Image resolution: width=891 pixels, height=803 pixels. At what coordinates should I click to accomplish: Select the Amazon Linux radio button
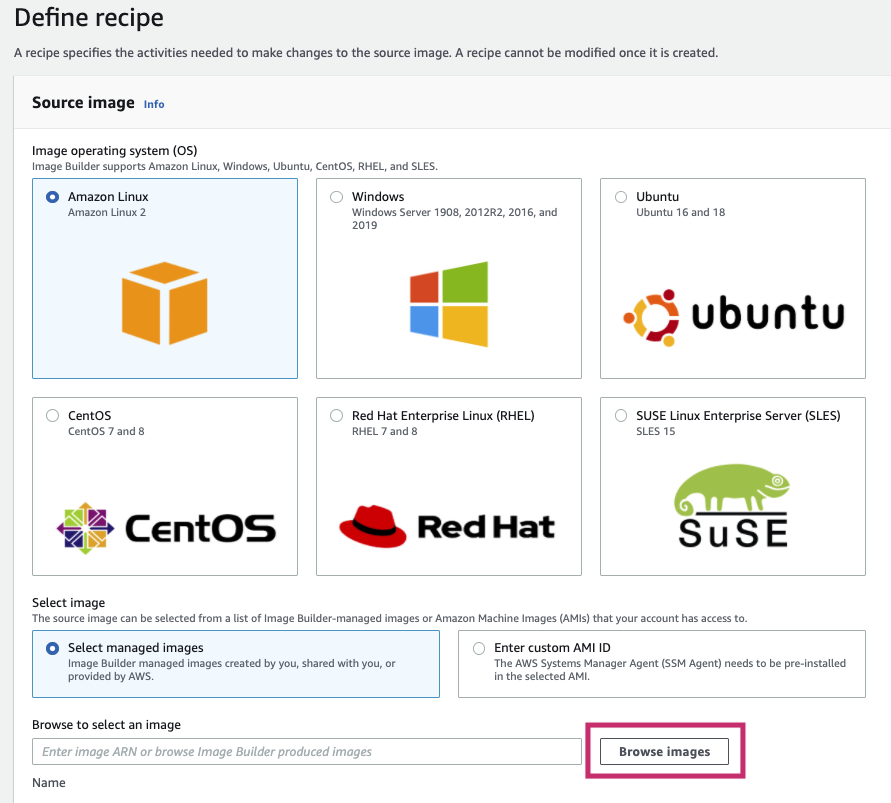[x=52, y=197]
